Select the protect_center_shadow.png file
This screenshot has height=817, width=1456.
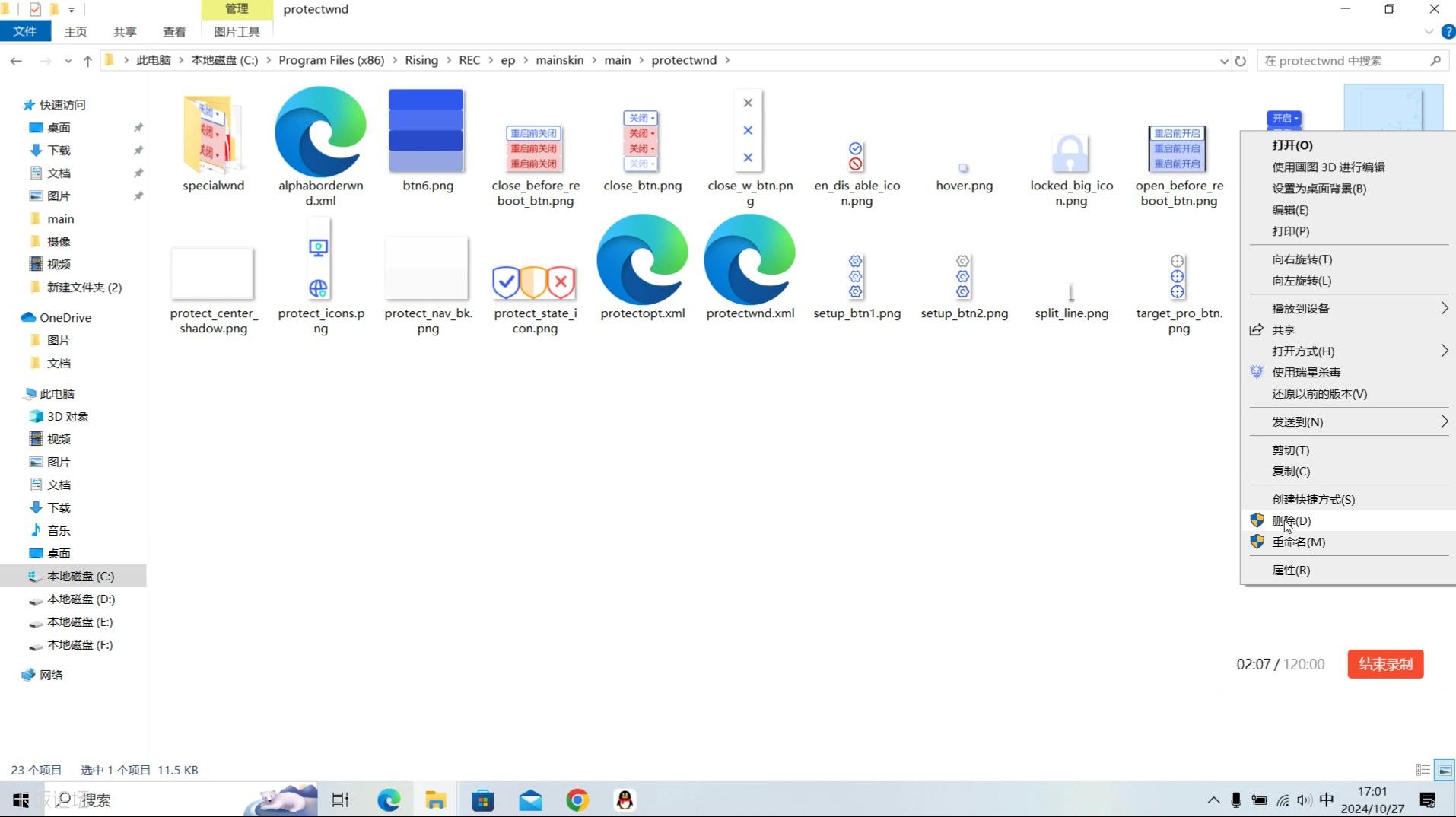[x=213, y=291]
